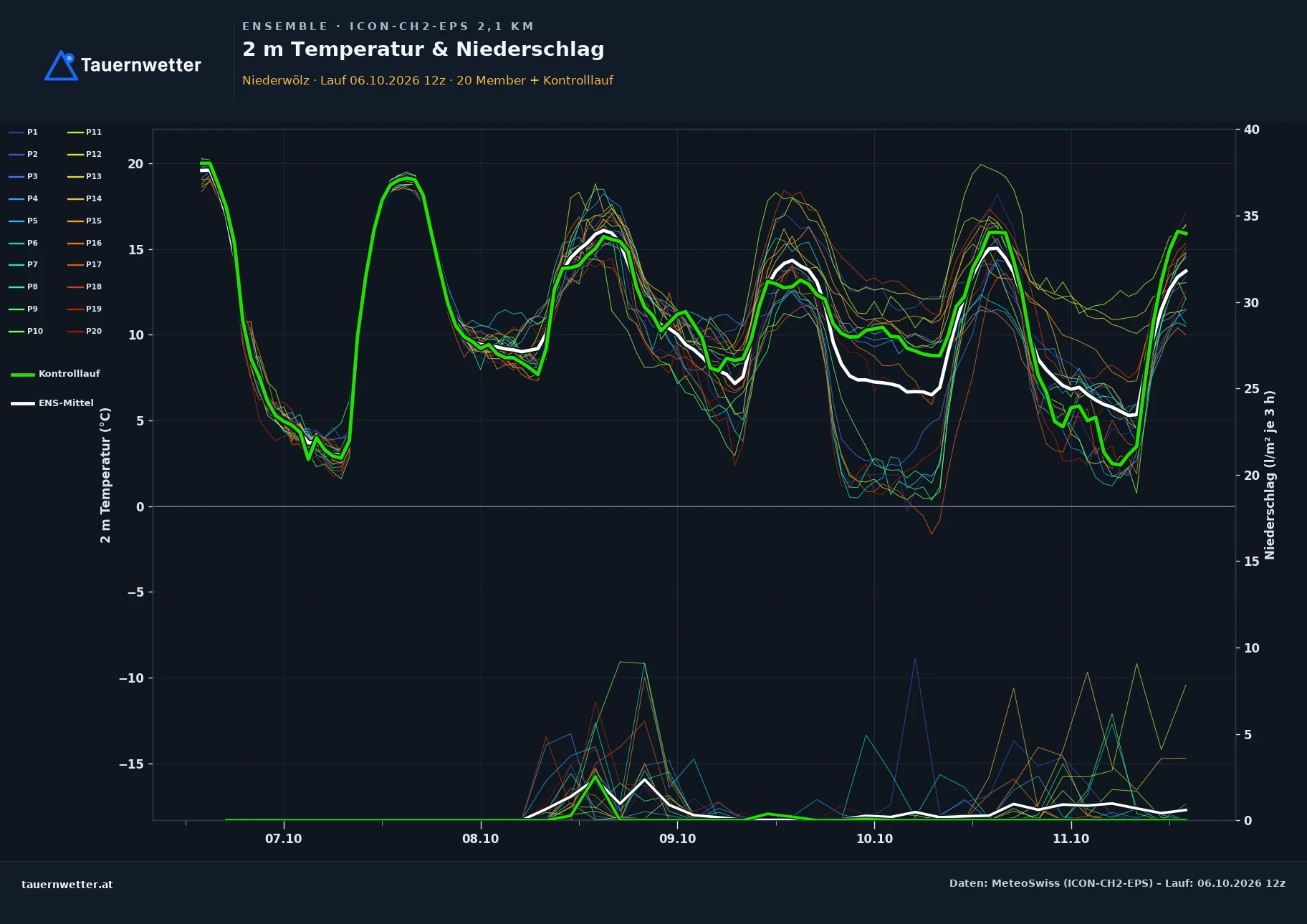Click the 'Niederschlag (l/m² je 3 h)' axis title
Viewport: 1307px width, 924px height.
pos(1270,475)
